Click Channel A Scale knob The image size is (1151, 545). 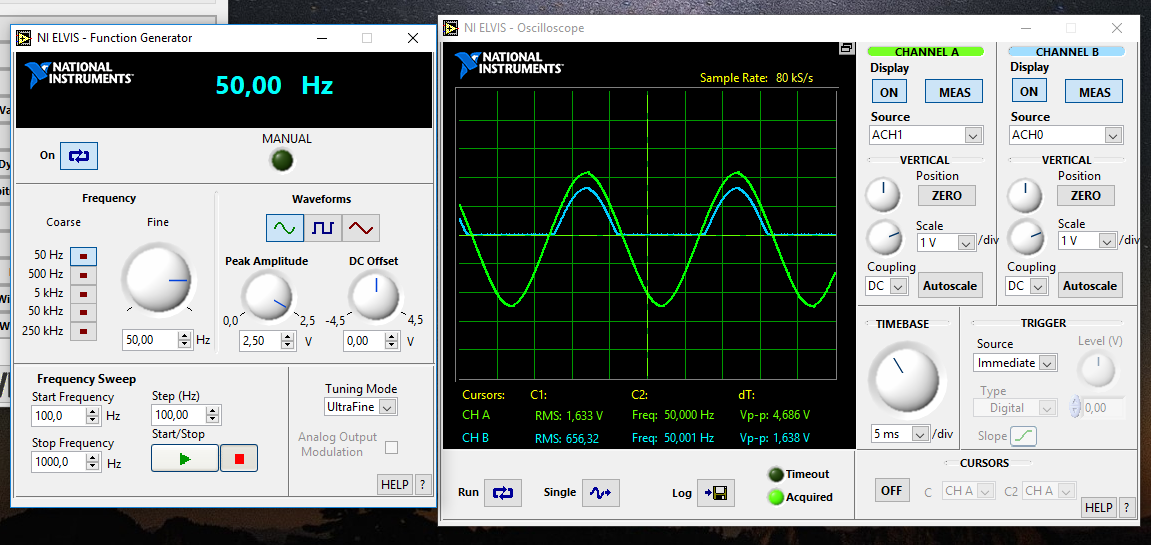click(885, 237)
